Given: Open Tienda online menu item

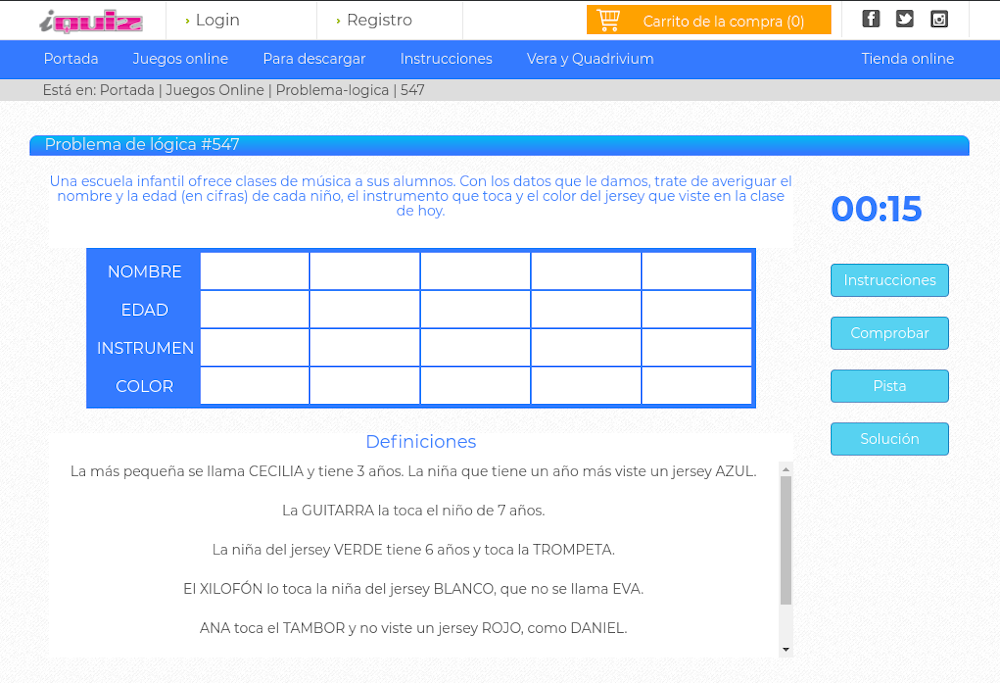Looking at the screenshot, I should coord(908,59).
